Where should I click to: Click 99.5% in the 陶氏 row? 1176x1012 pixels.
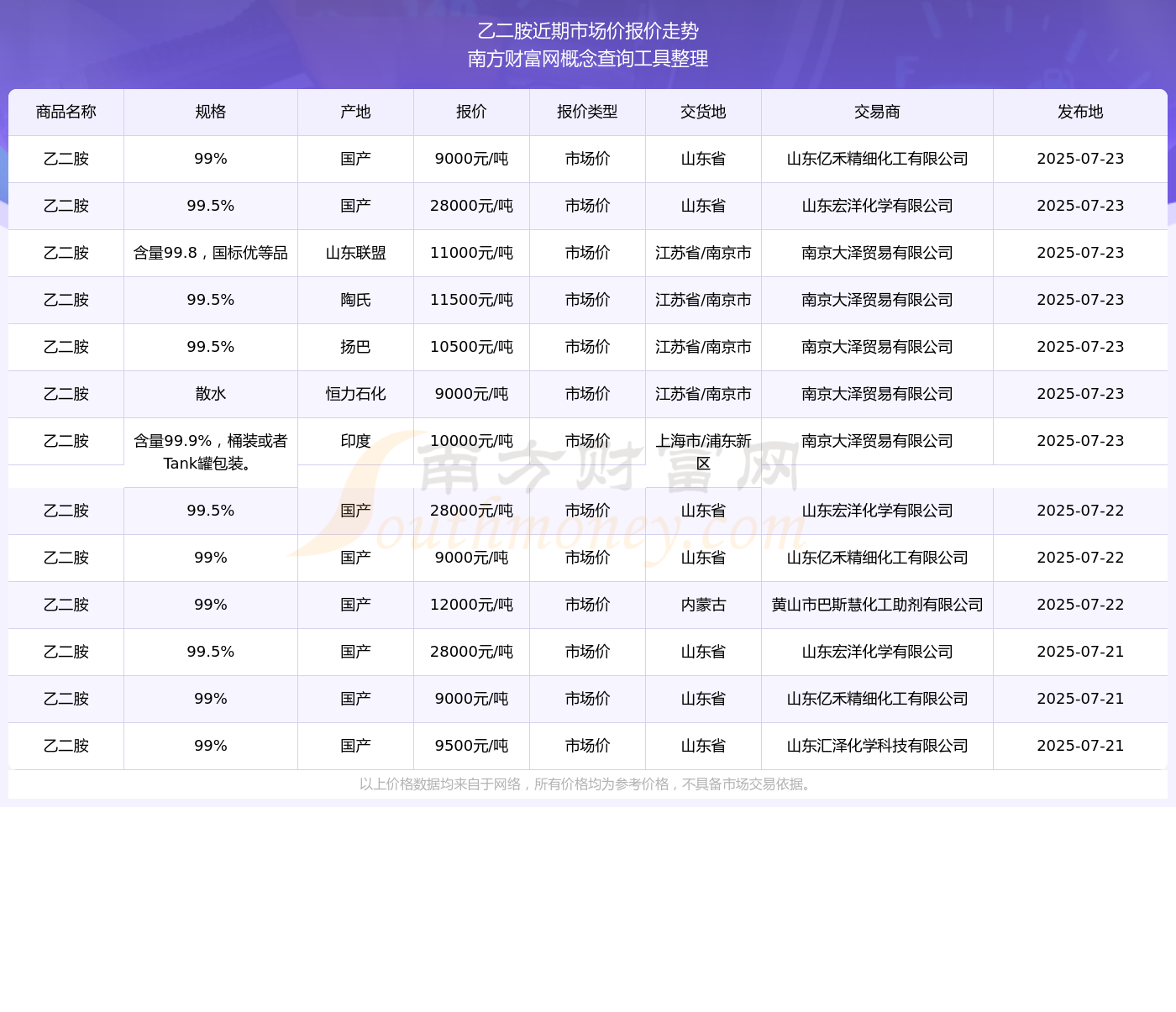pyautogui.click(x=211, y=300)
